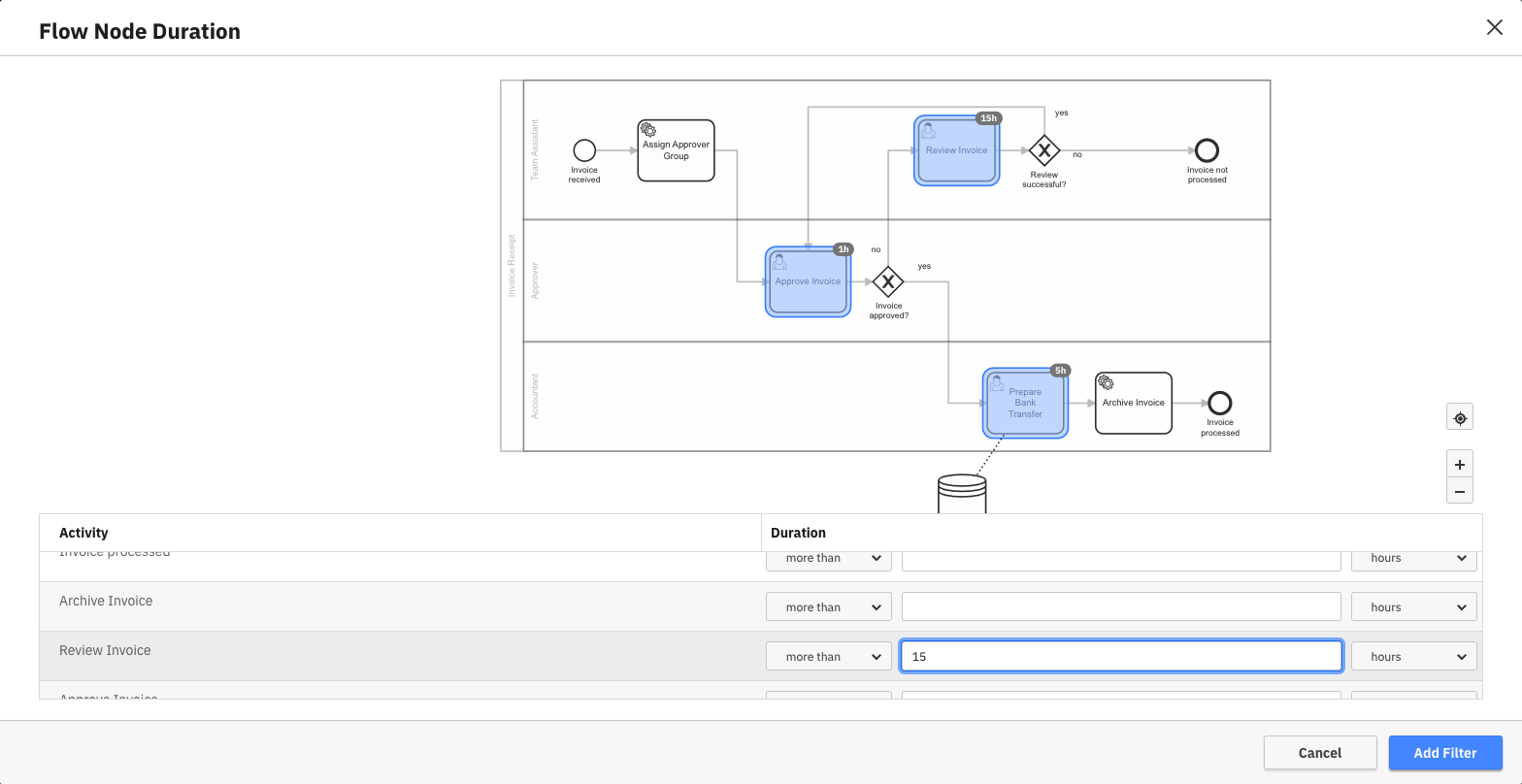Click the data store cylinder symbol
Viewport: 1522px width, 784px height.
[x=962, y=494]
